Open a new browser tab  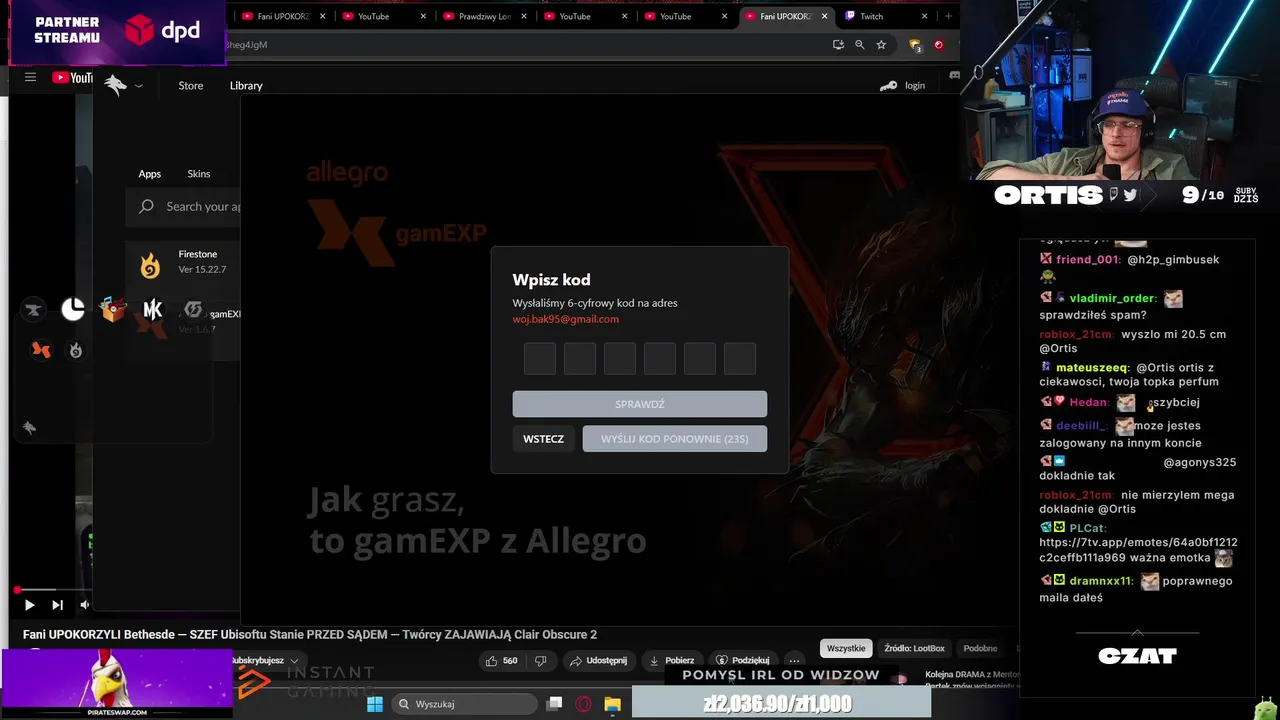pos(948,16)
